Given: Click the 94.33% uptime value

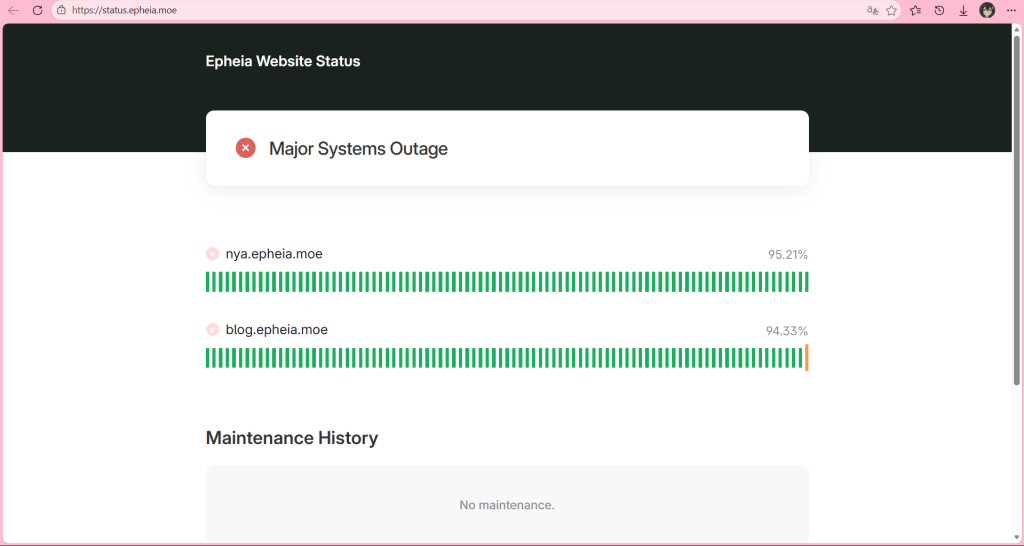Looking at the screenshot, I should [x=786, y=331].
